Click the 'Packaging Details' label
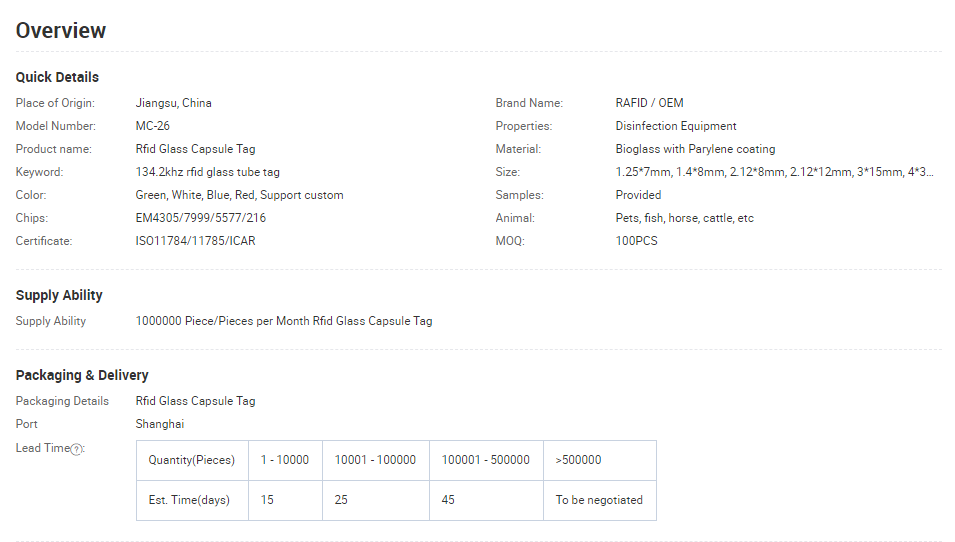 pos(62,401)
